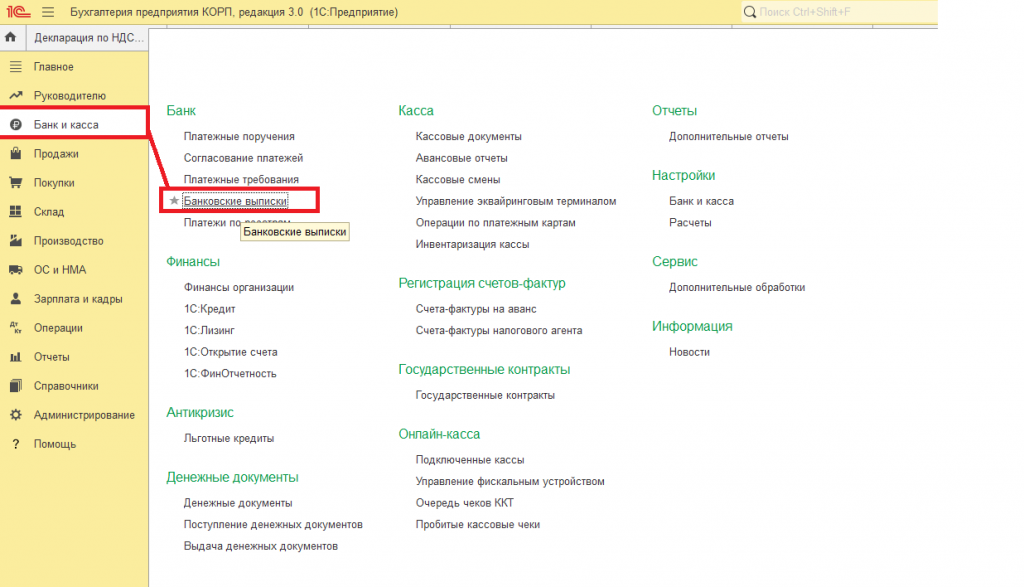Click the Руководителю trend chart icon
Screen dimensions: 1024x587
point(16,95)
